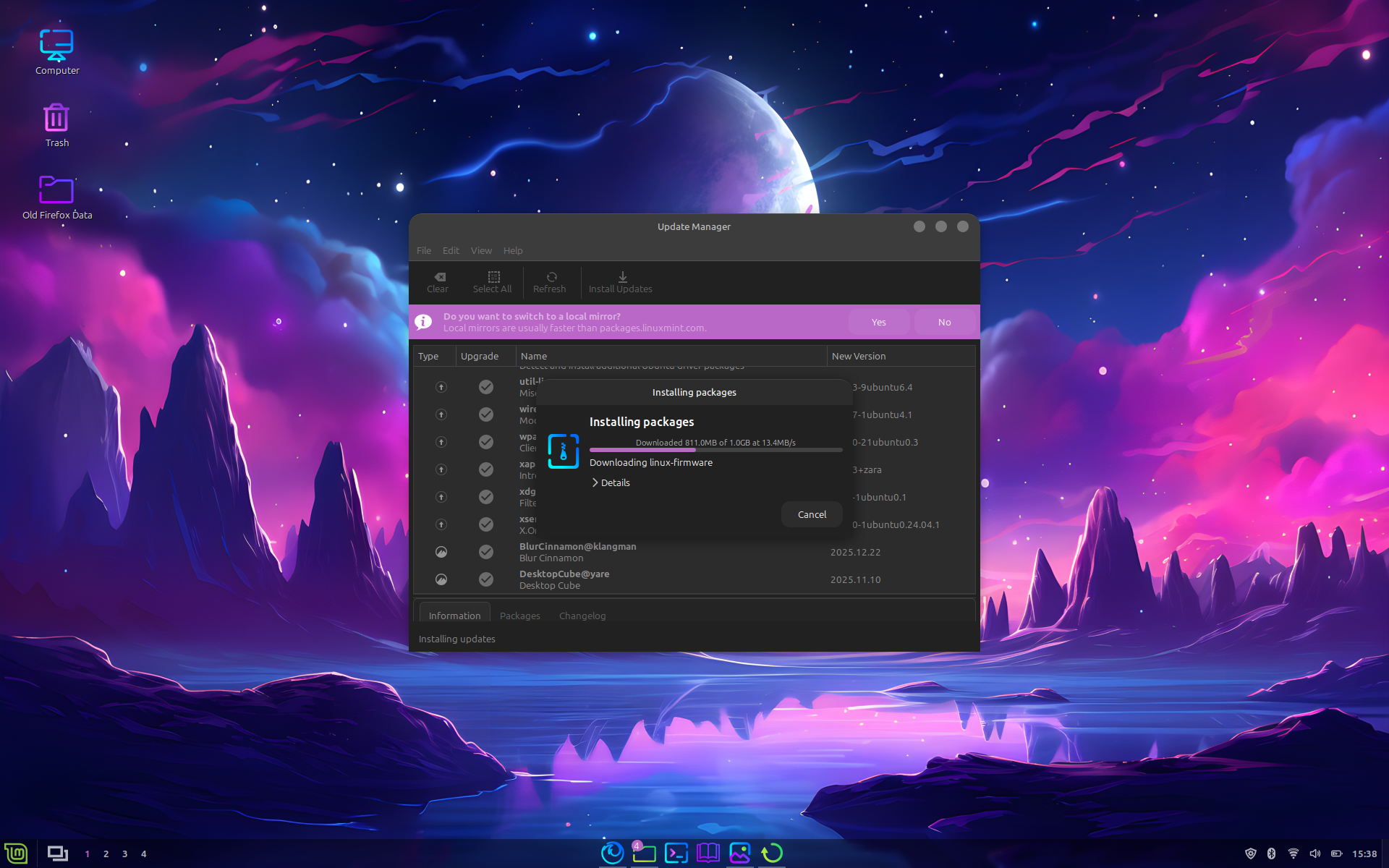Screen dimensions: 1389x868
Task: Open the terminal from the taskbar
Action: [x=676, y=853]
